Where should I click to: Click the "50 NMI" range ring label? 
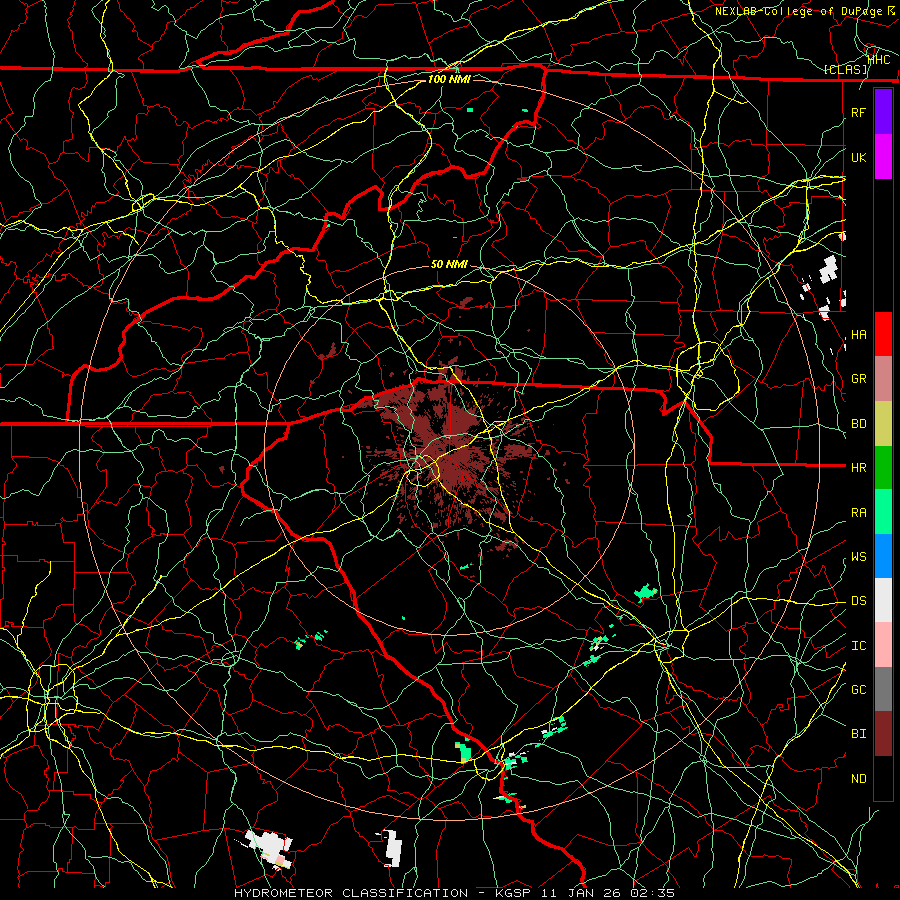(x=449, y=264)
